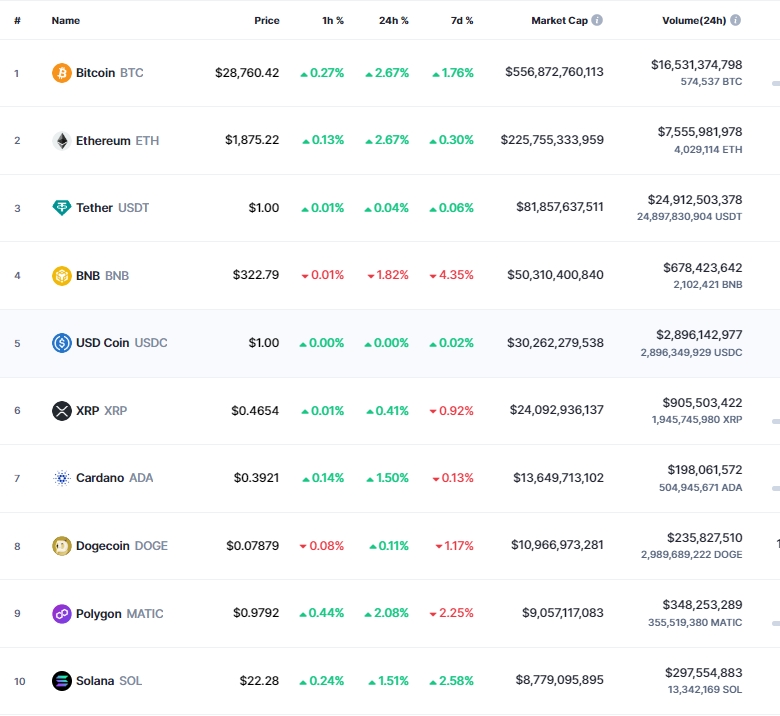Click the Tether logo icon
The width and height of the screenshot is (780, 716).
coord(62,208)
